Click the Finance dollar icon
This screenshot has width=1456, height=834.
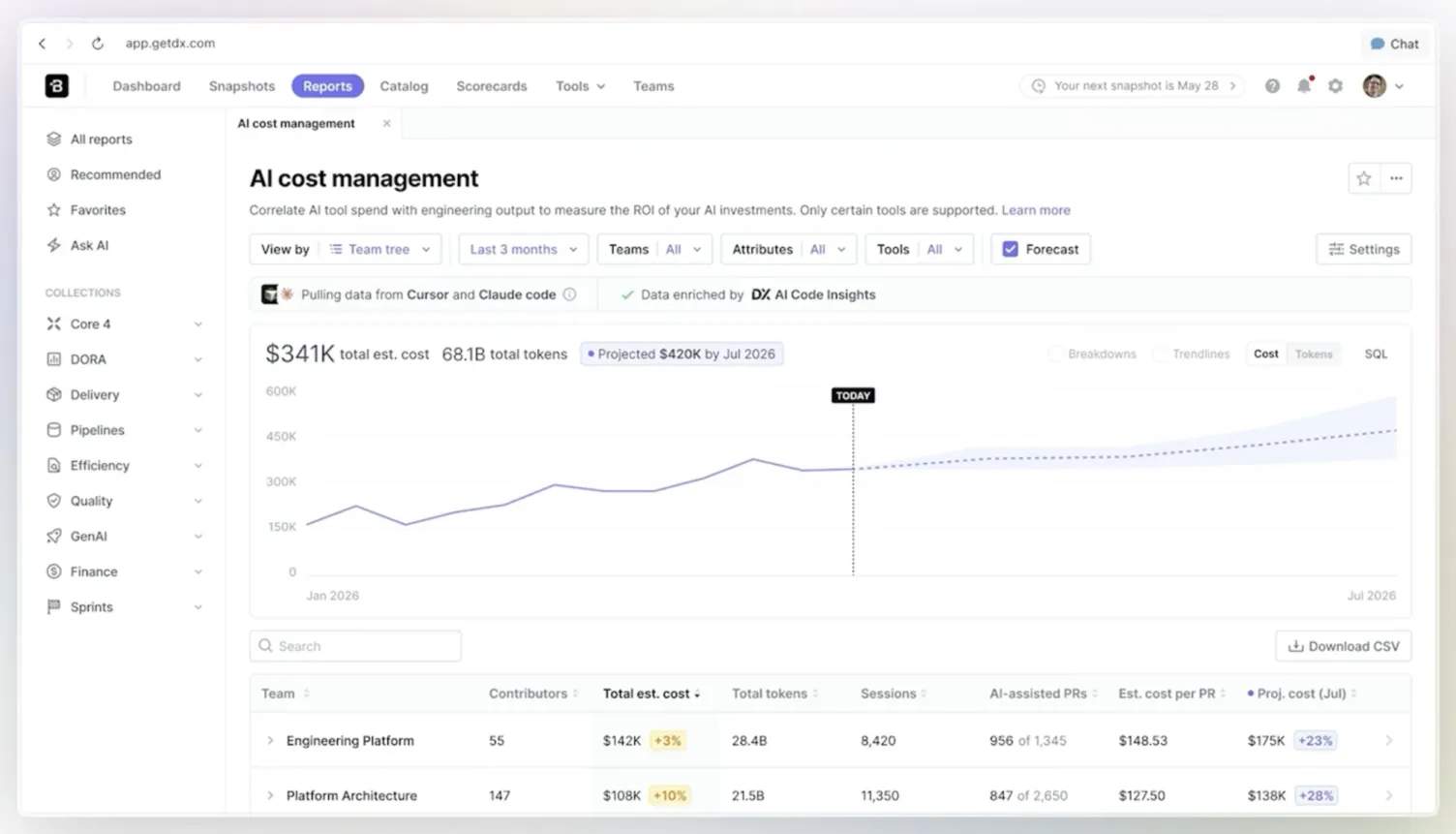(54, 571)
